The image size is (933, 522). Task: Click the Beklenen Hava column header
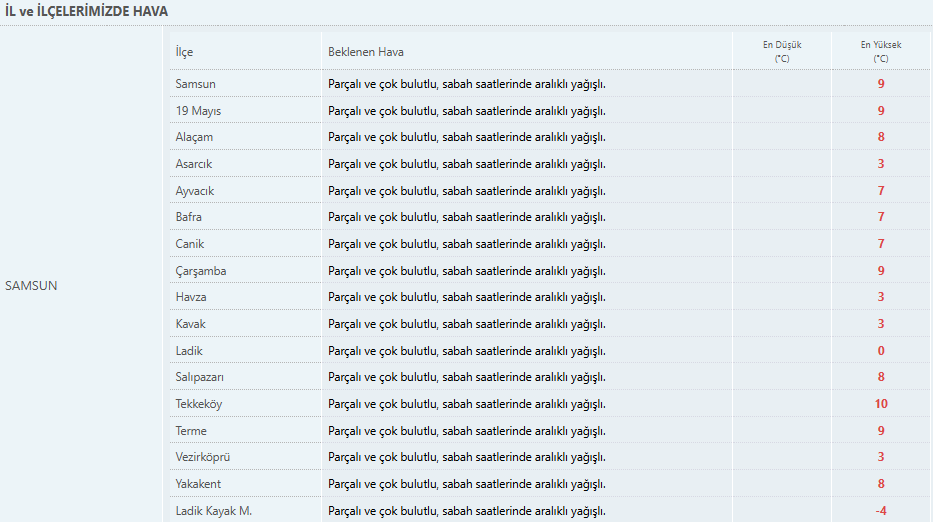(366, 52)
